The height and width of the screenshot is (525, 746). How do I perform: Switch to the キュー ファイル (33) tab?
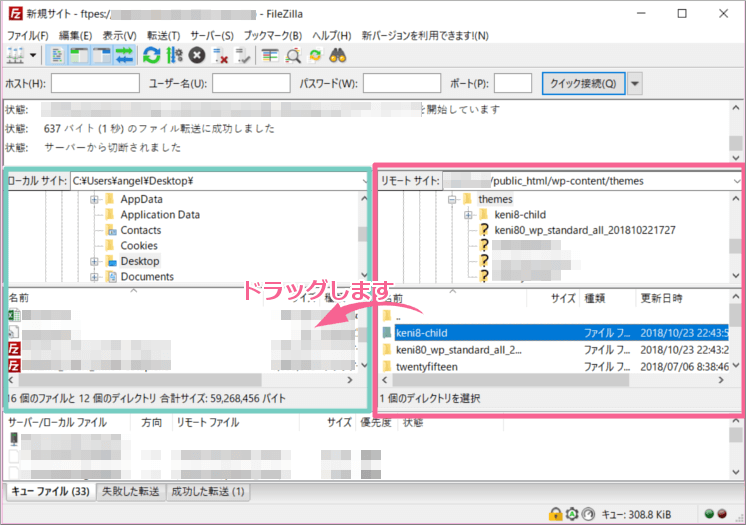(50, 492)
